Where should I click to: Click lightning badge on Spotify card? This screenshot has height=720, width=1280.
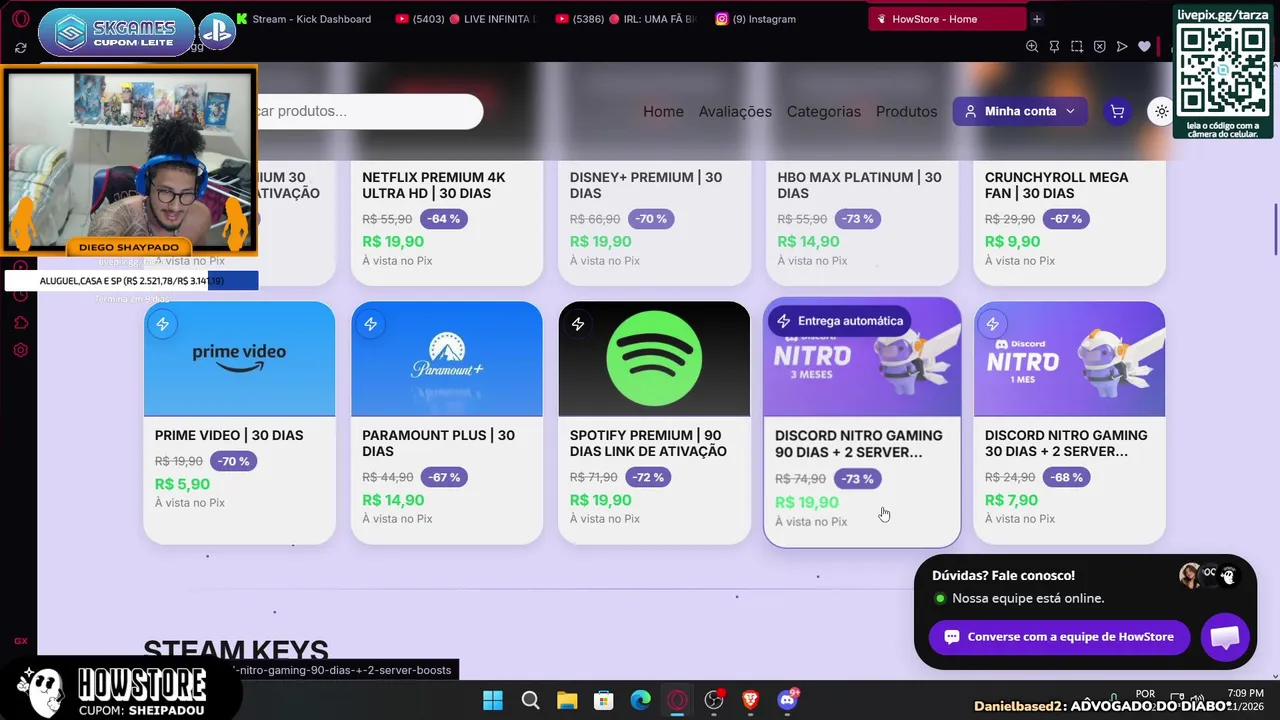point(578,324)
